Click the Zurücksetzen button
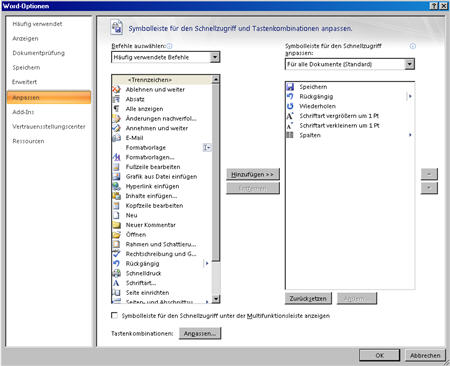The width and height of the screenshot is (450, 366). [308, 298]
